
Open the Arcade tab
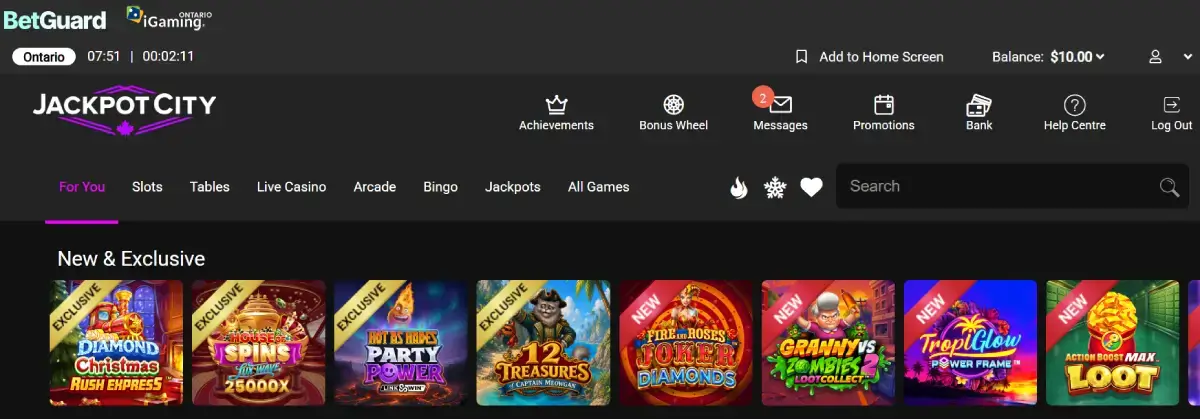(375, 187)
